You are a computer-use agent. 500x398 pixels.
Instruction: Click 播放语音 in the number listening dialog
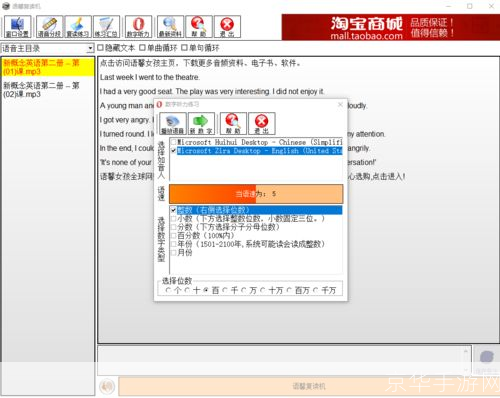pos(173,124)
